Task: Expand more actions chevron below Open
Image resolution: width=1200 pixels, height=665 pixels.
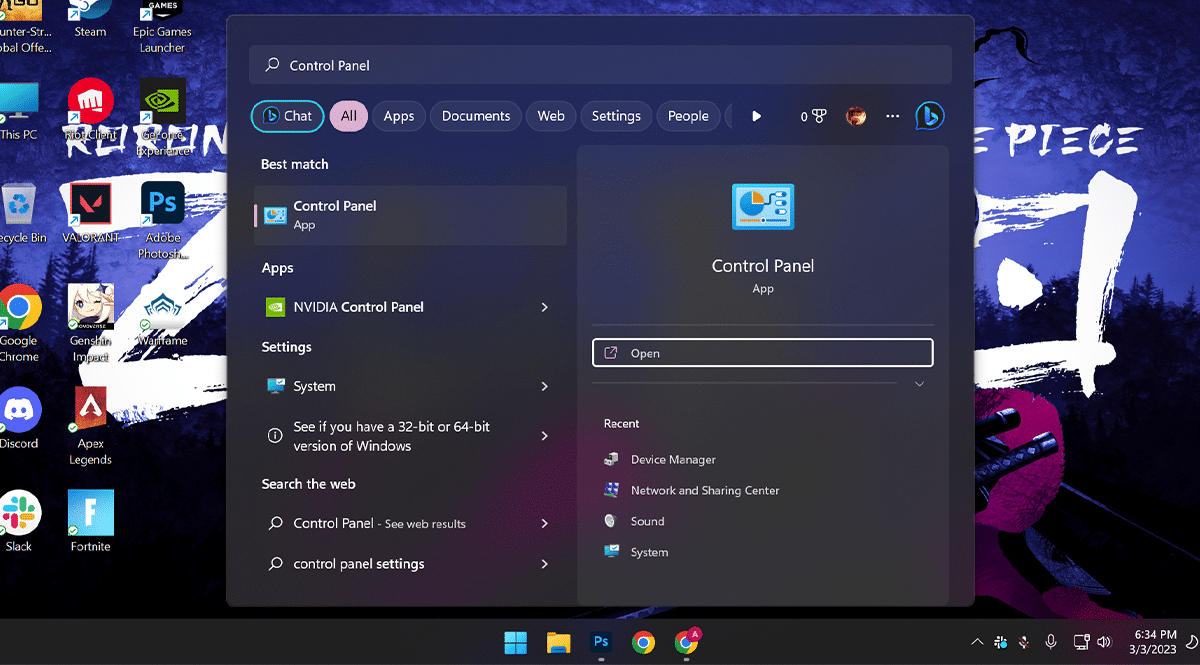Action: tap(919, 384)
